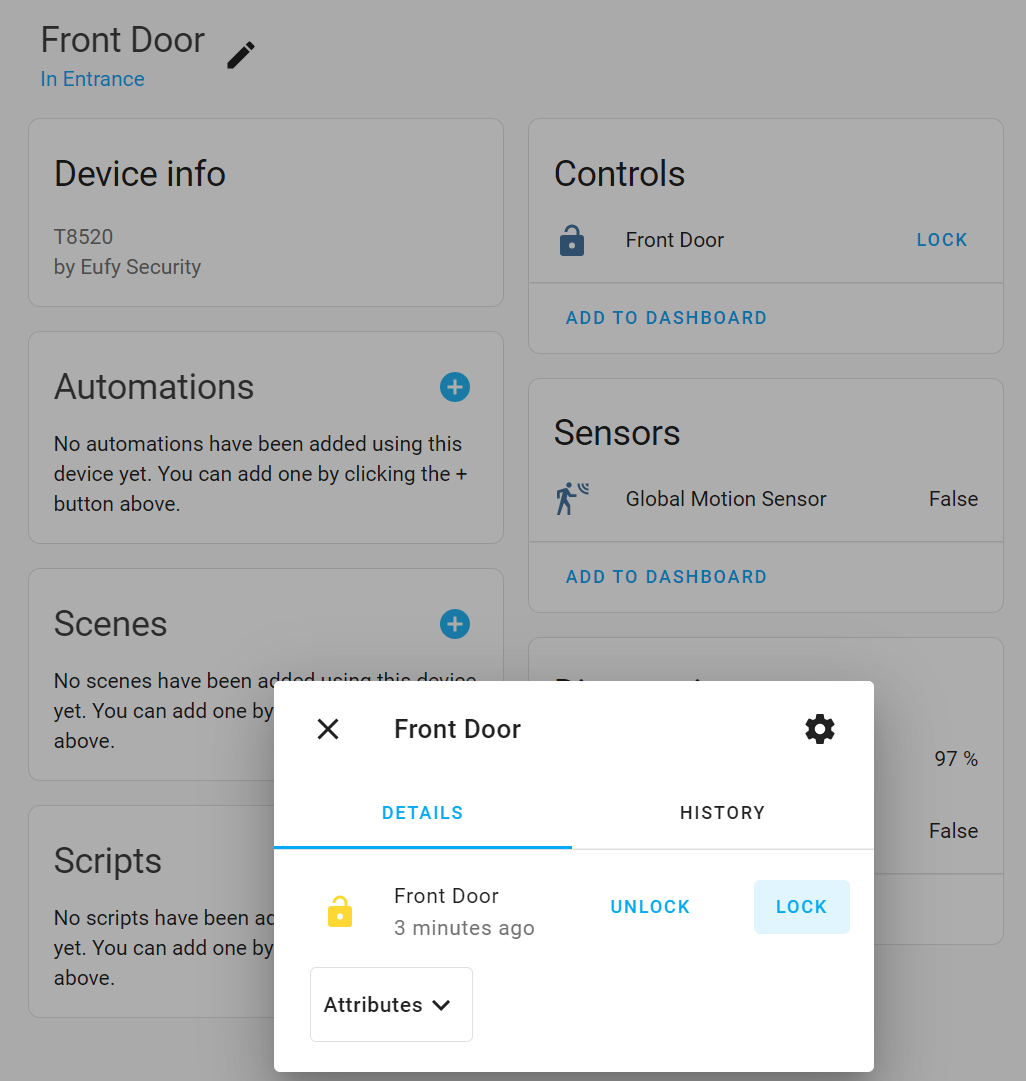Viewport: 1026px width, 1081px height.
Task: Click ADD TO DASHBOARD under Sensors
Action: (666, 577)
